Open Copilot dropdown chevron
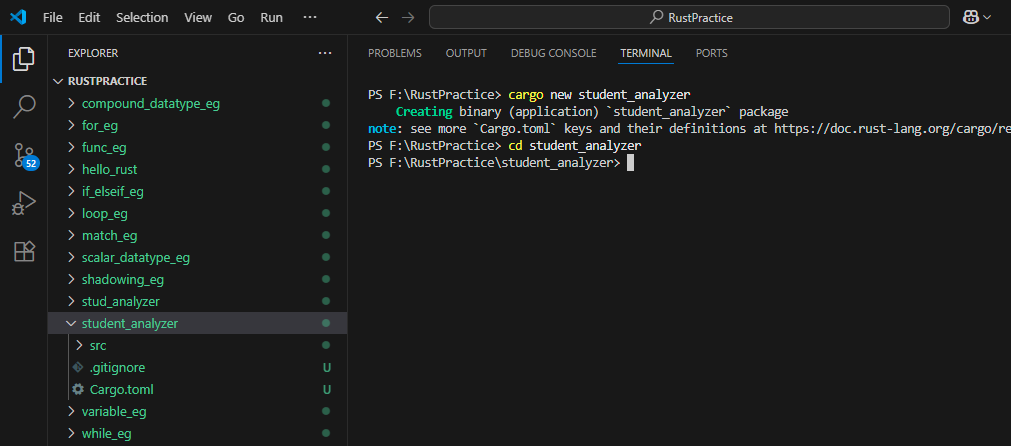1011x446 pixels. 986,17
